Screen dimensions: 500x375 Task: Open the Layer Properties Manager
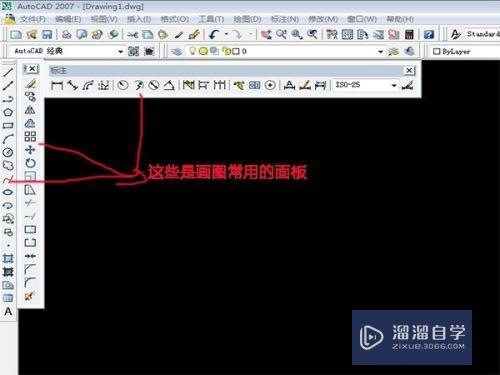point(177,51)
